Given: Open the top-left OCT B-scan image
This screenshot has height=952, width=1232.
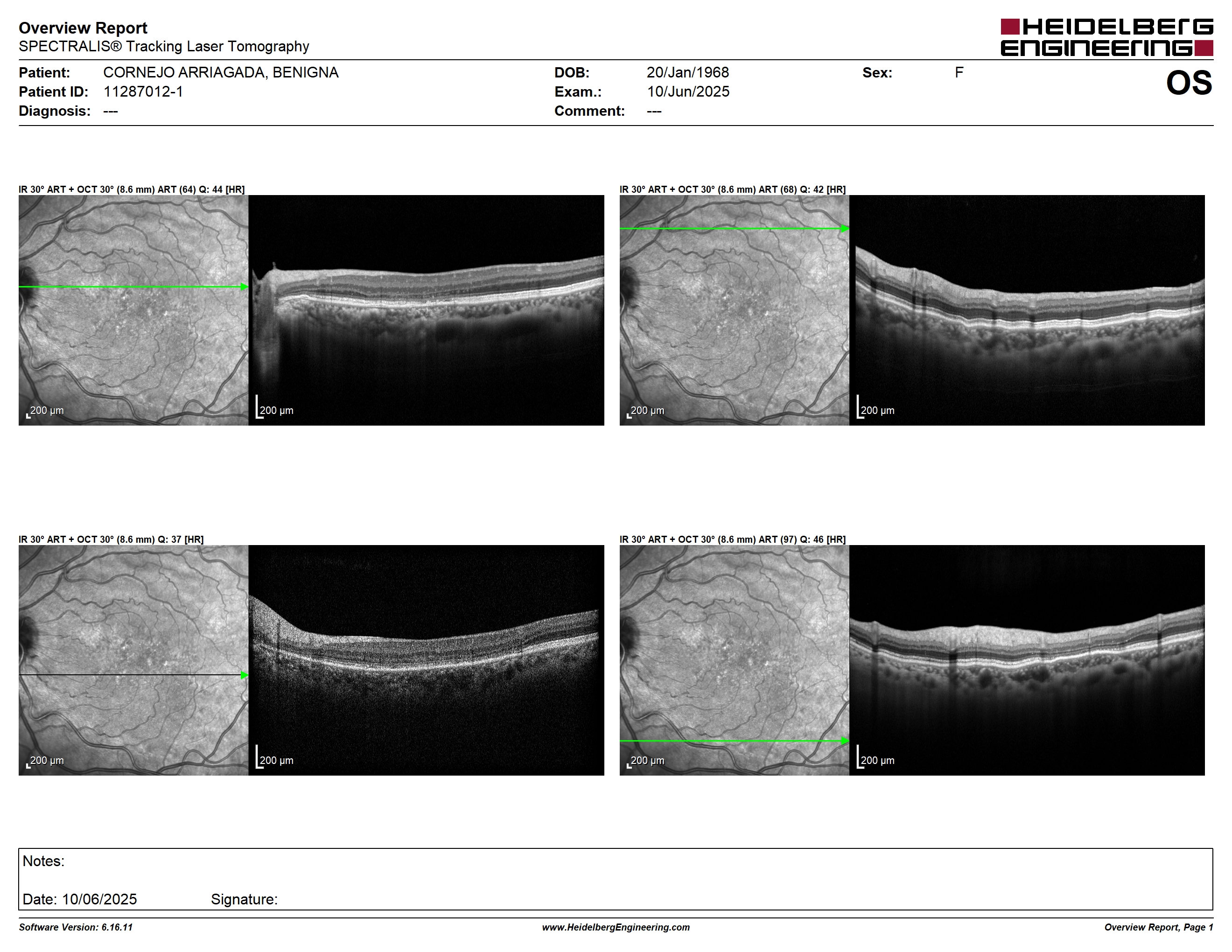Looking at the screenshot, I should [x=427, y=310].
